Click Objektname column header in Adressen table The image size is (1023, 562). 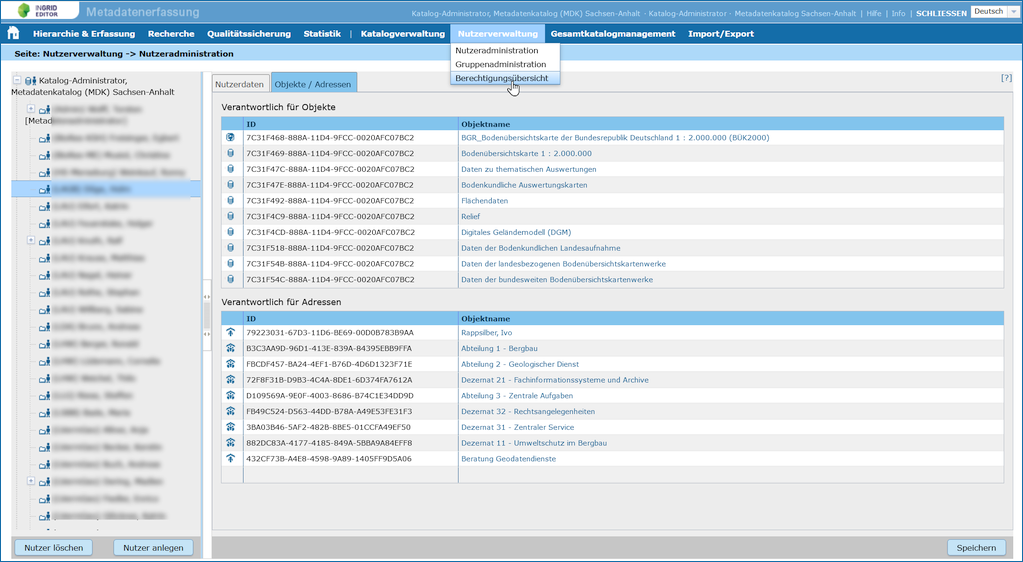click(x=731, y=319)
